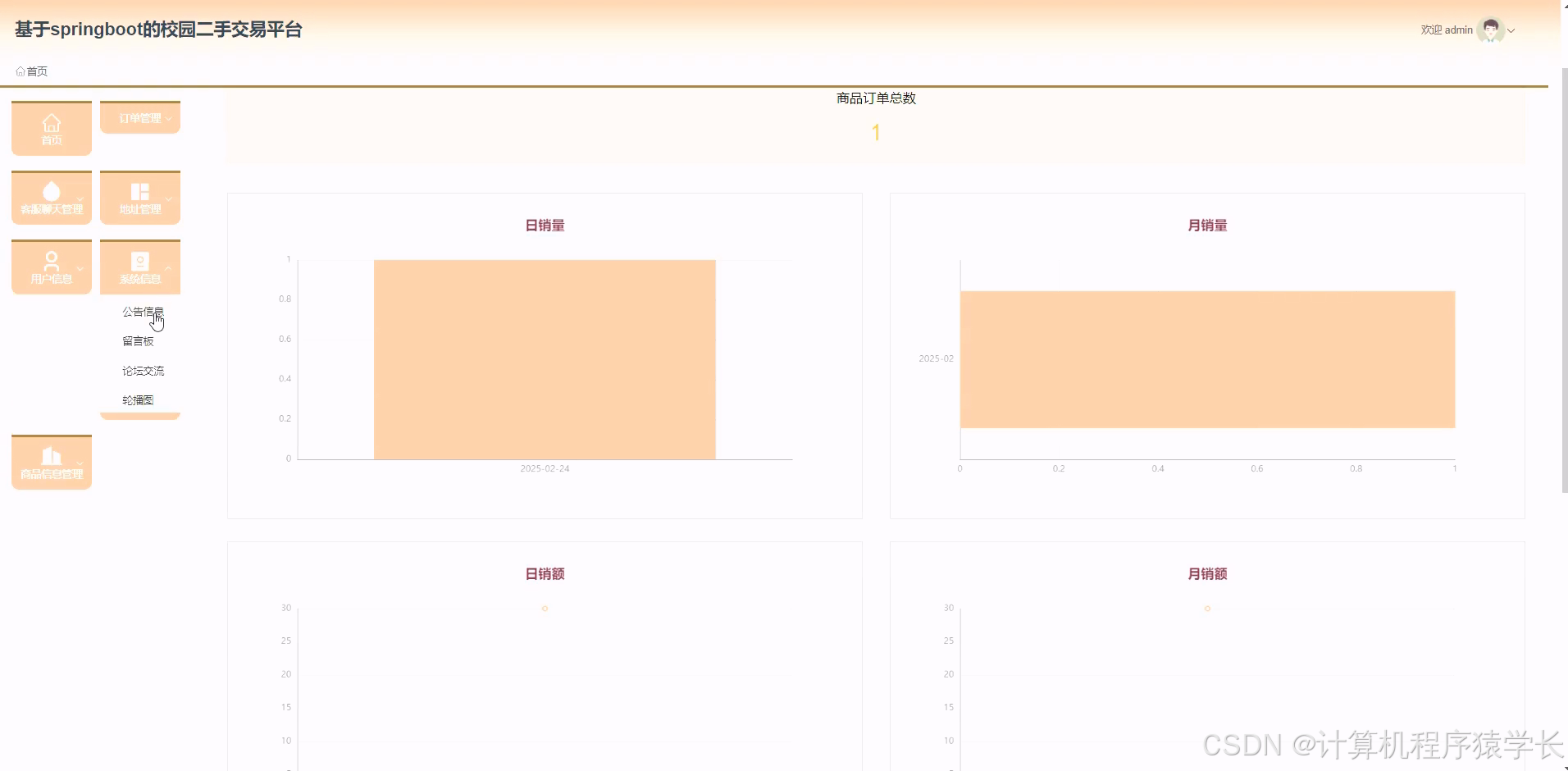Click the person icon of 用户信息
Screen dimensions: 1568x771
point(52,261)
